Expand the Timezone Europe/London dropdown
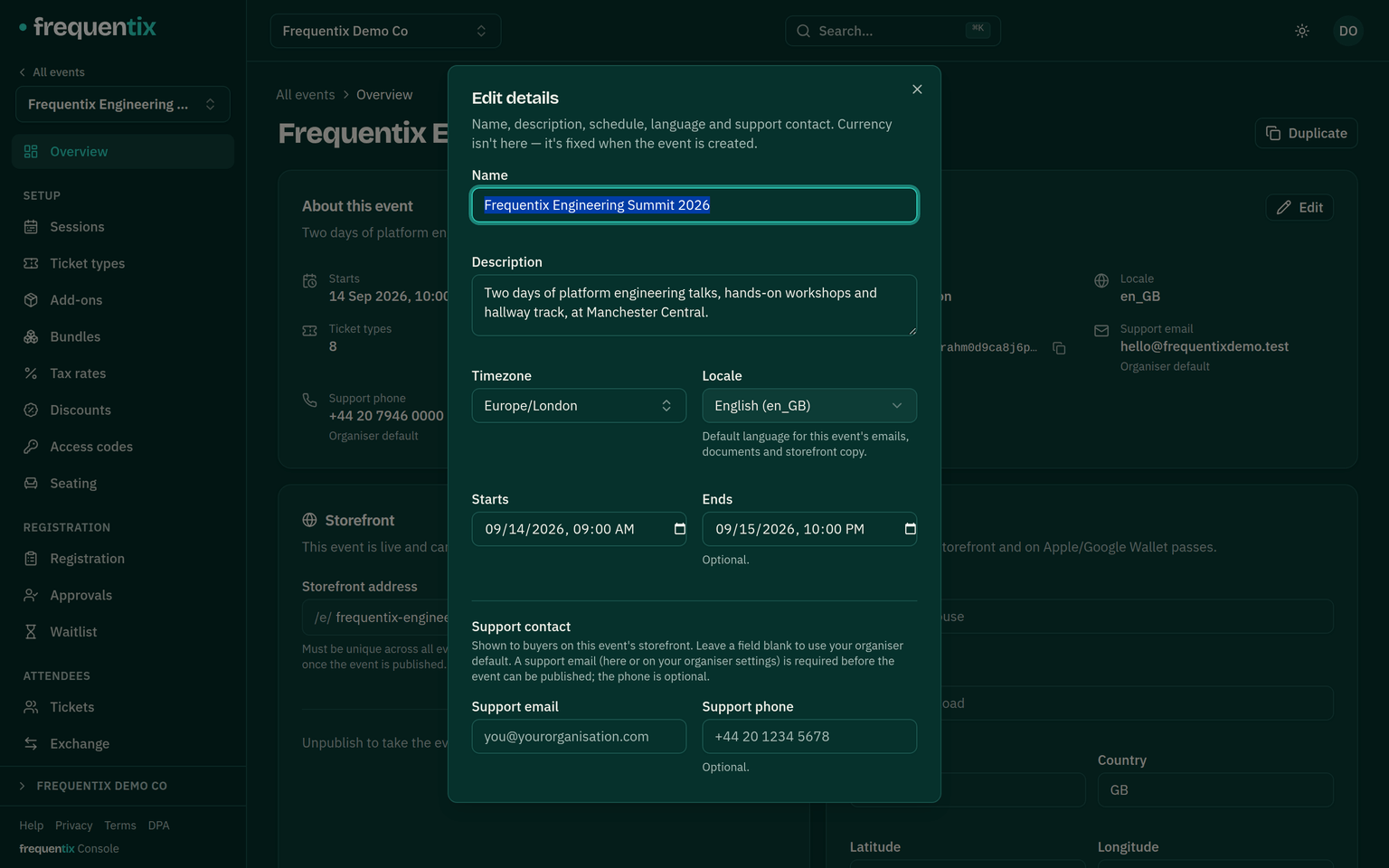This screenshot has height=868, width=1389. point(579,406)
